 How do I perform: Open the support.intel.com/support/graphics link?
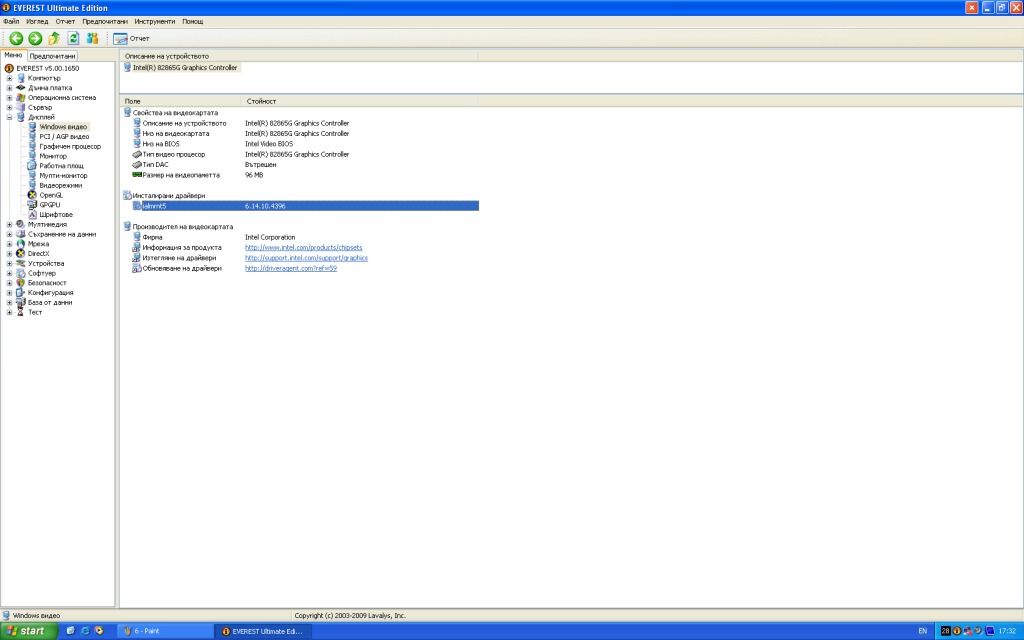pos(306,258)
